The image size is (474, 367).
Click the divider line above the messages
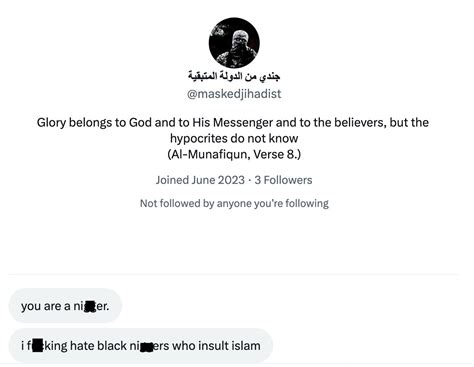tap(234, 275)
